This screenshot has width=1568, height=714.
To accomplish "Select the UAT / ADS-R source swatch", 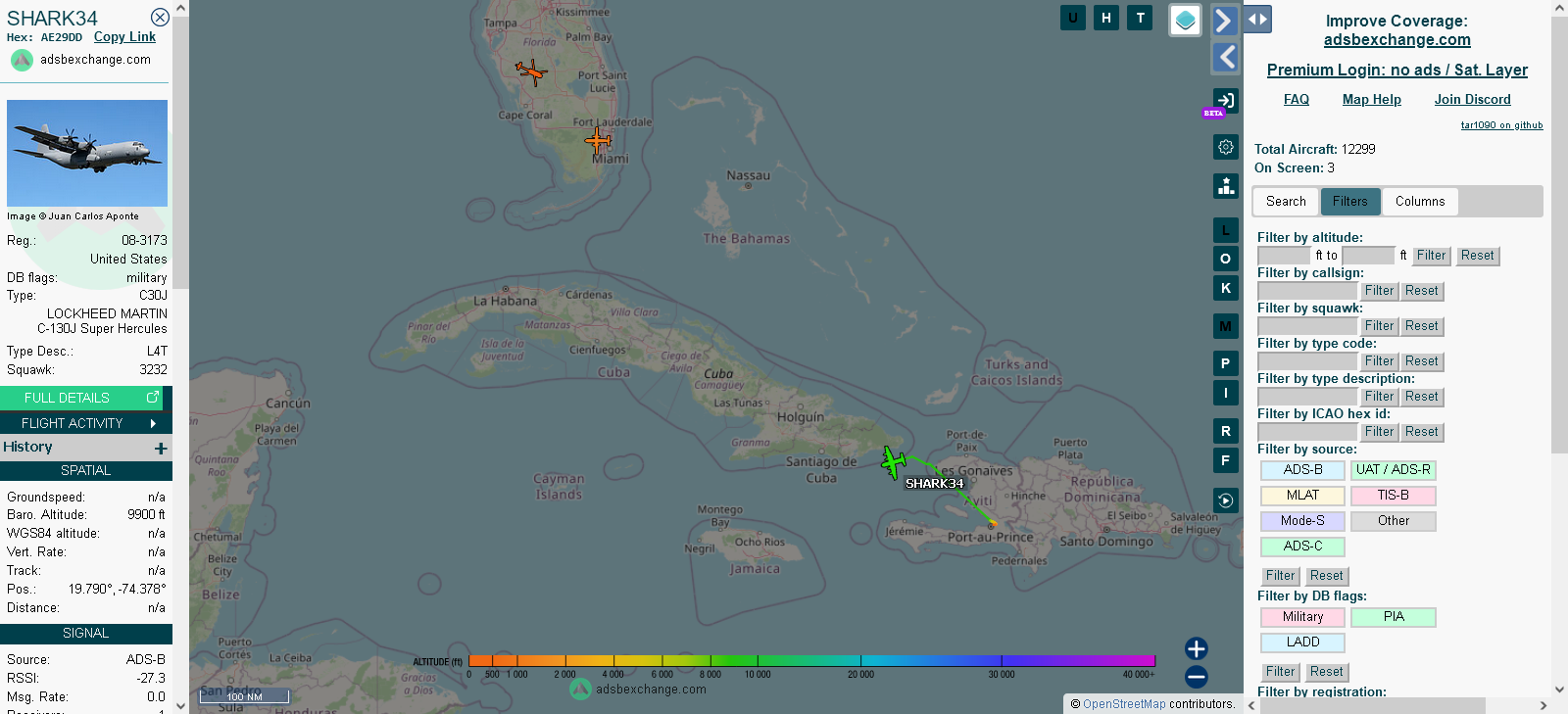I will [1393, 470].
